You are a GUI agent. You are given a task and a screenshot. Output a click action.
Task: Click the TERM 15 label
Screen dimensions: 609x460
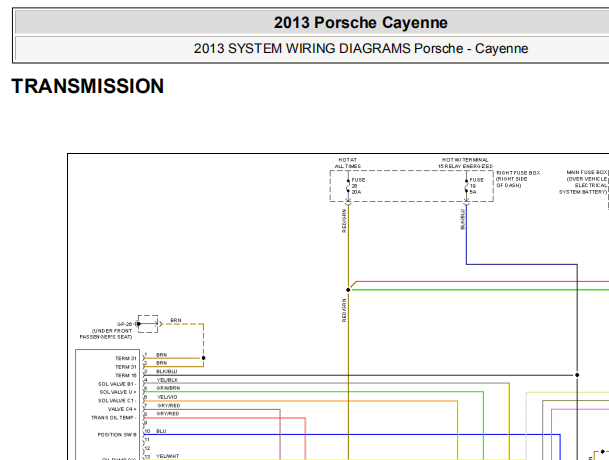pyautogui.click(x=125, y=375)
